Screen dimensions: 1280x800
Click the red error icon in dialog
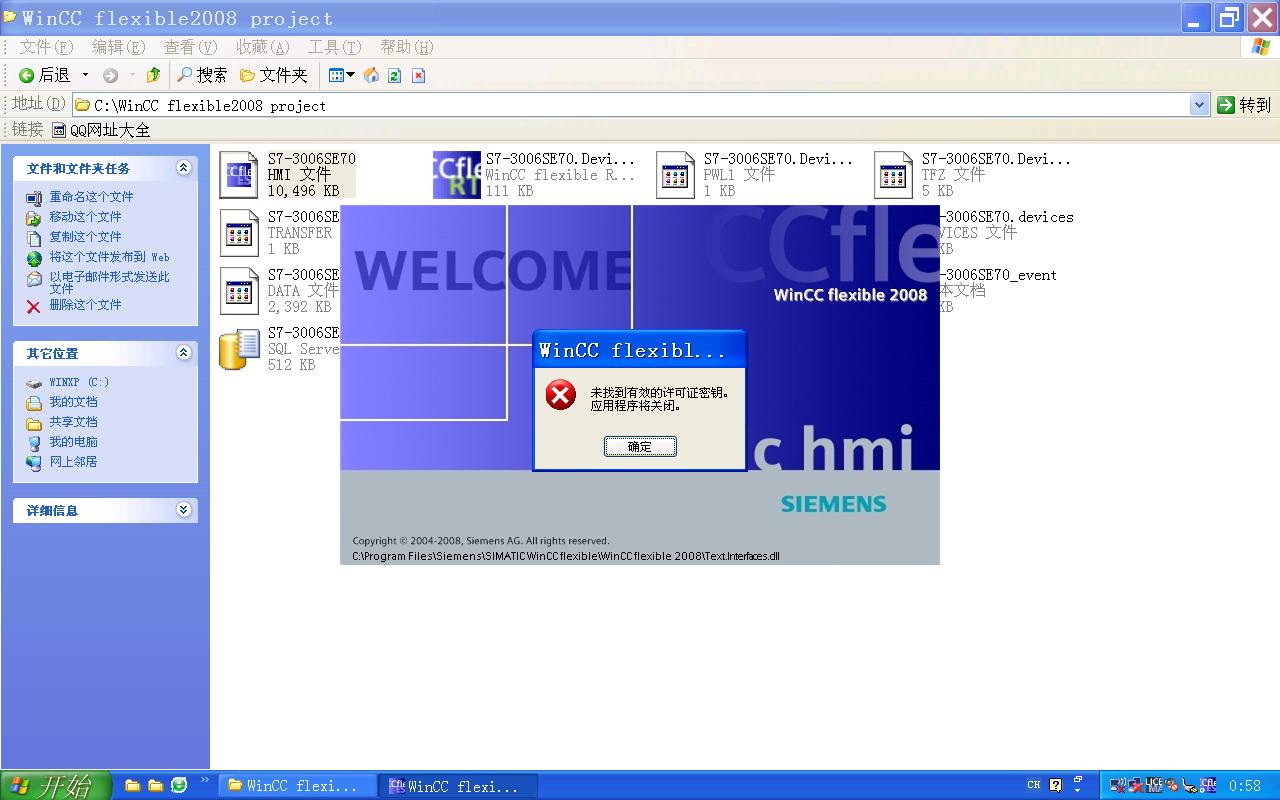tap(560, 395)
